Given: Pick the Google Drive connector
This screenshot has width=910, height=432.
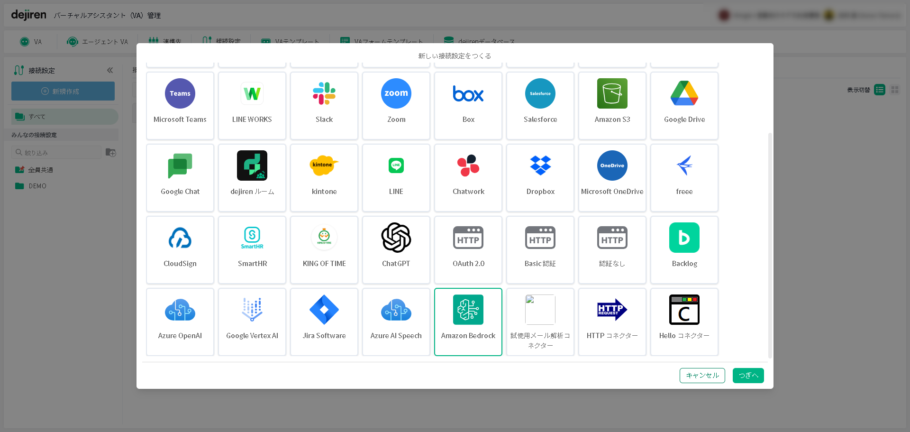Looking at the screenshot, I should tap(684, 106).
